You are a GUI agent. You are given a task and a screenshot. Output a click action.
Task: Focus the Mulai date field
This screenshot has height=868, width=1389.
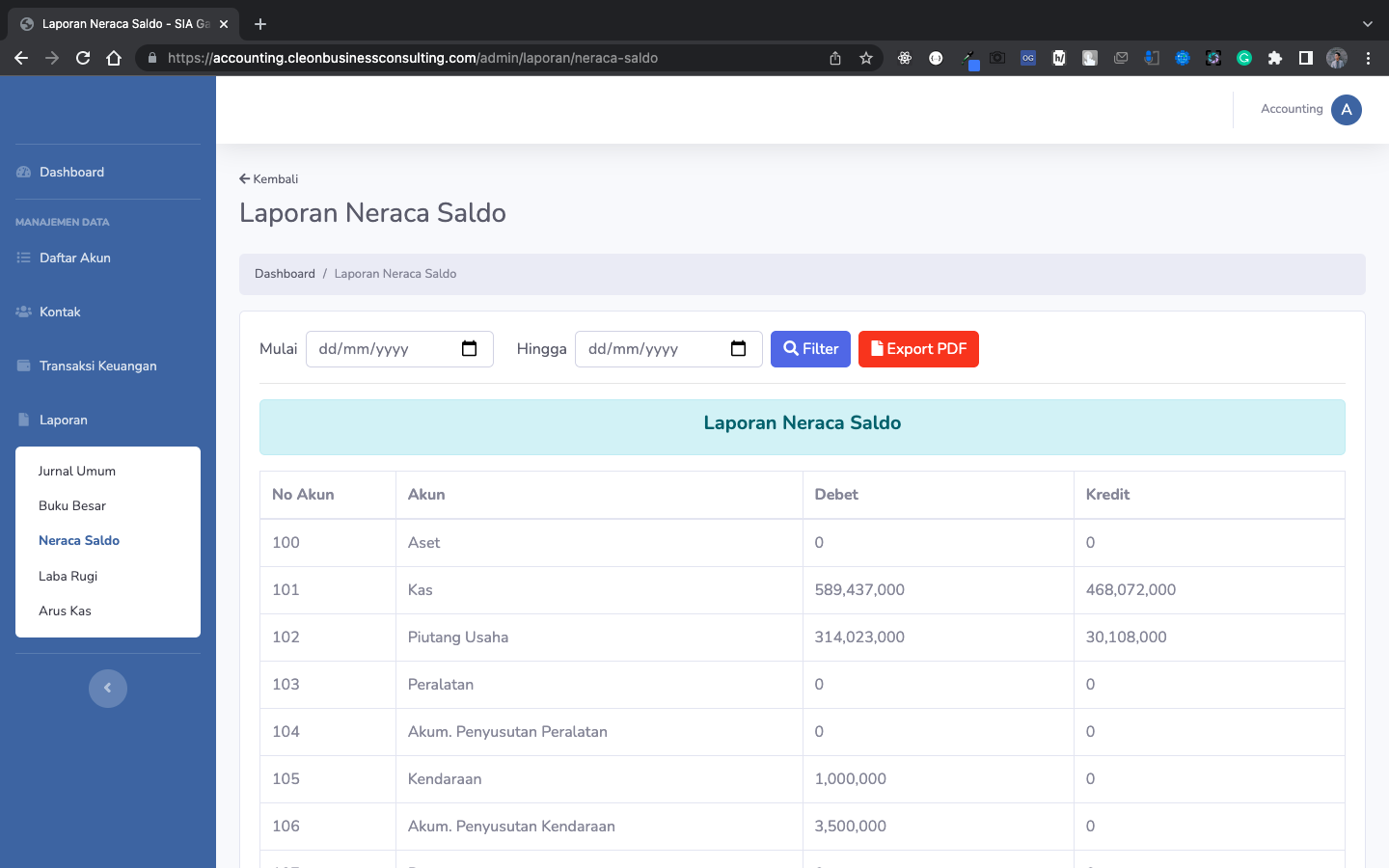point(399,349)
